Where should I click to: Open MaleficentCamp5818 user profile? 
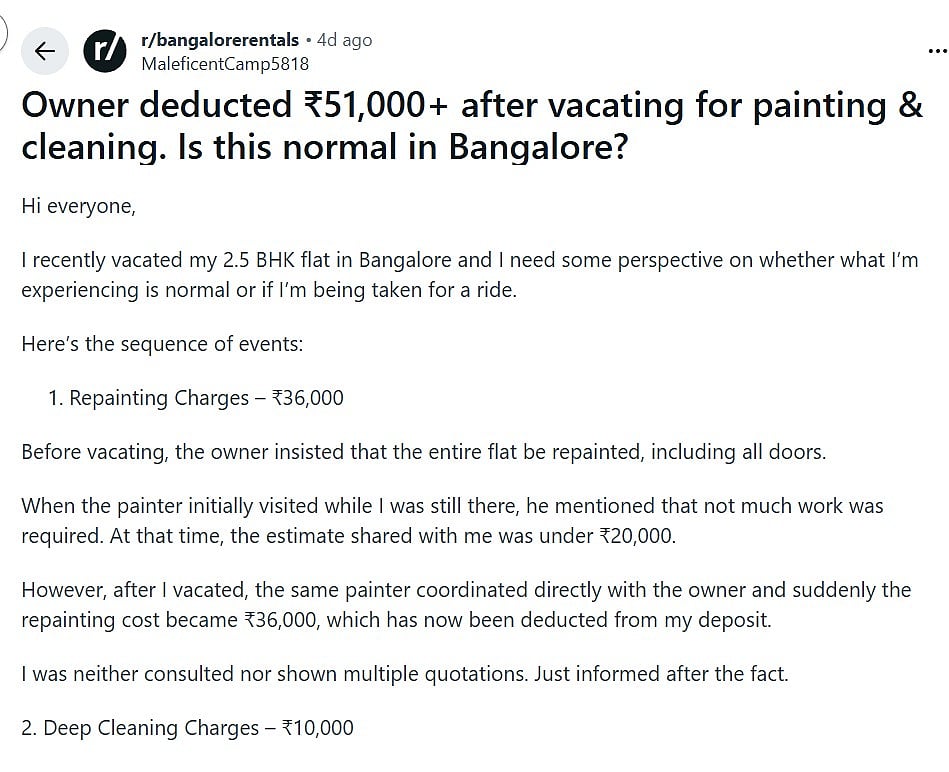[225, 64]
